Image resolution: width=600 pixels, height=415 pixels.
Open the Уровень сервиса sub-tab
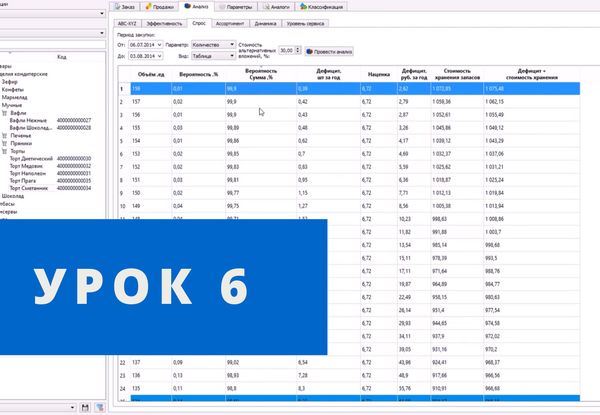[305, 24]
